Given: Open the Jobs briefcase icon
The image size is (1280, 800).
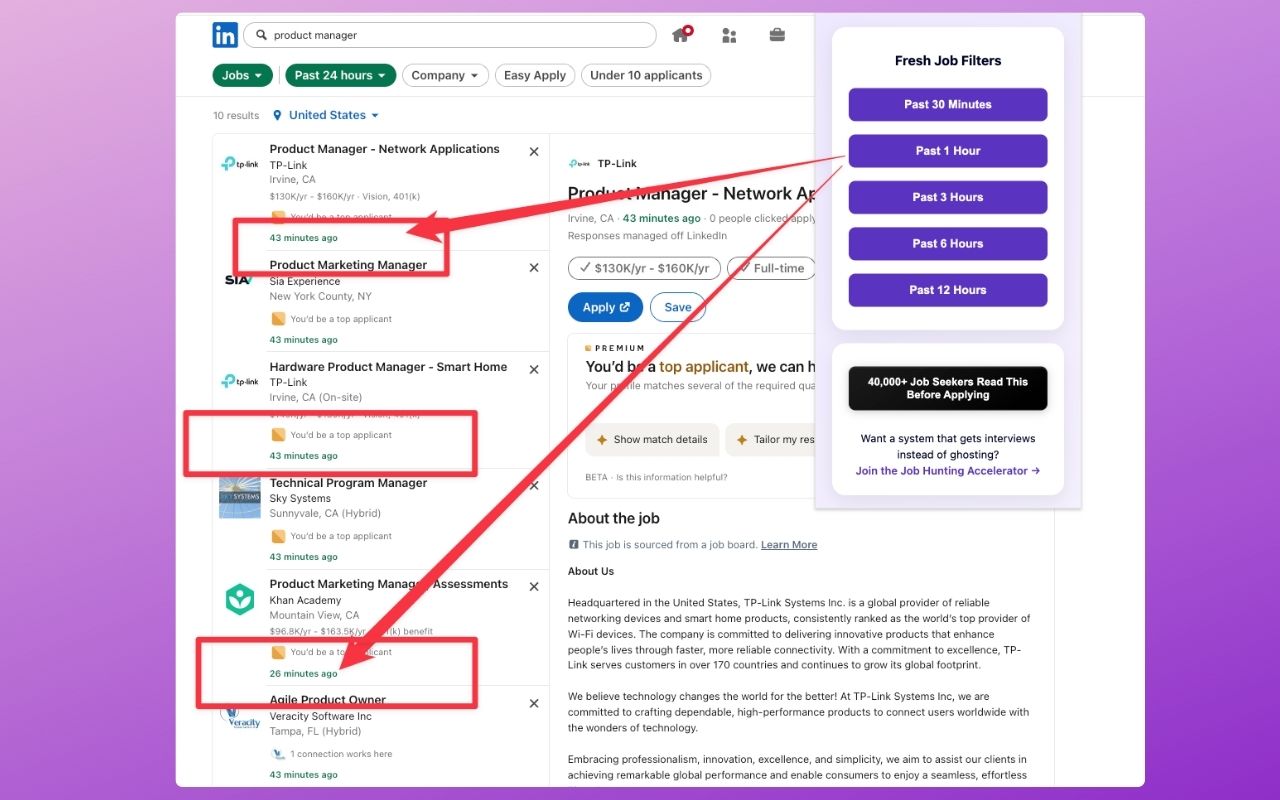Looking at the screenshot, I should click(777, 35).
